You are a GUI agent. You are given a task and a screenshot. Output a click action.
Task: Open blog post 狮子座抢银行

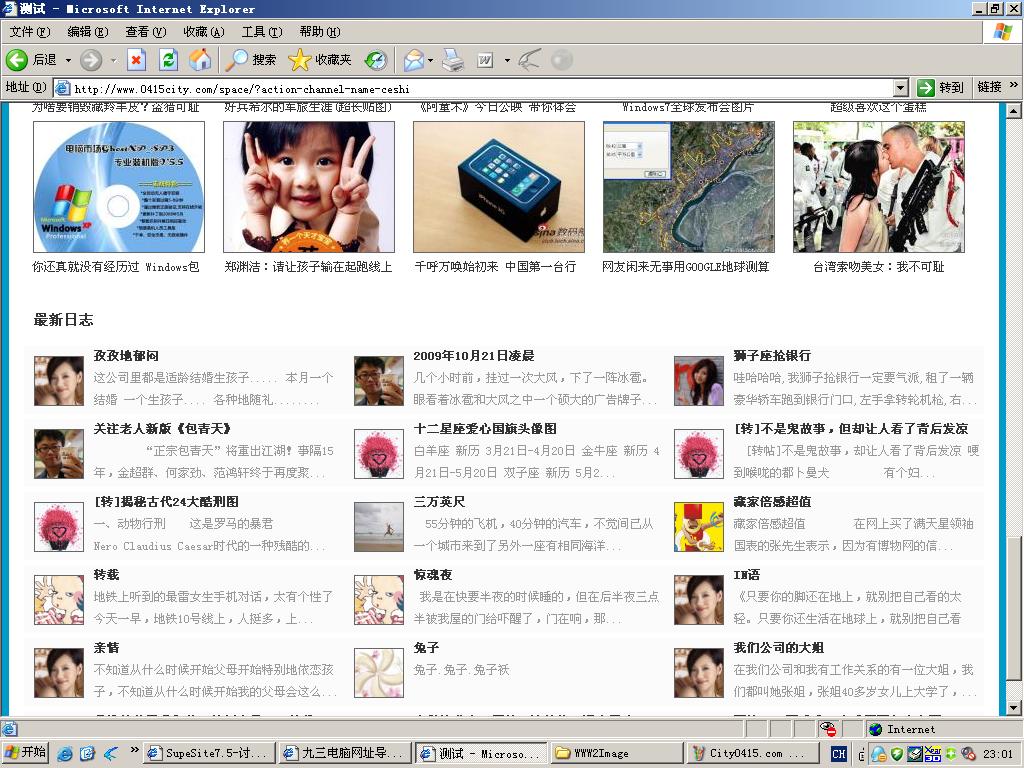coord(772,356)
